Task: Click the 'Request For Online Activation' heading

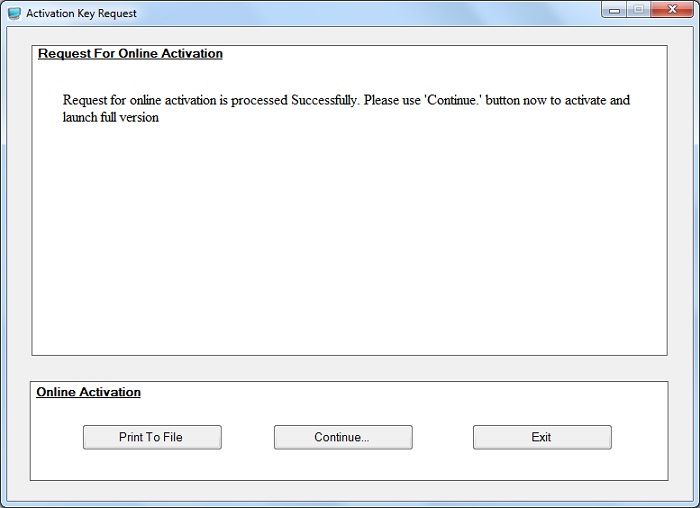Action: click(x=130, y=53)
